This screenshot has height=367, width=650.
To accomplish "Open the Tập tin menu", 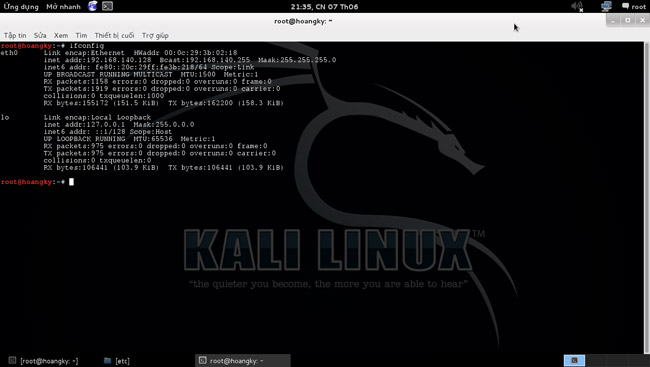I will [15, 36].
